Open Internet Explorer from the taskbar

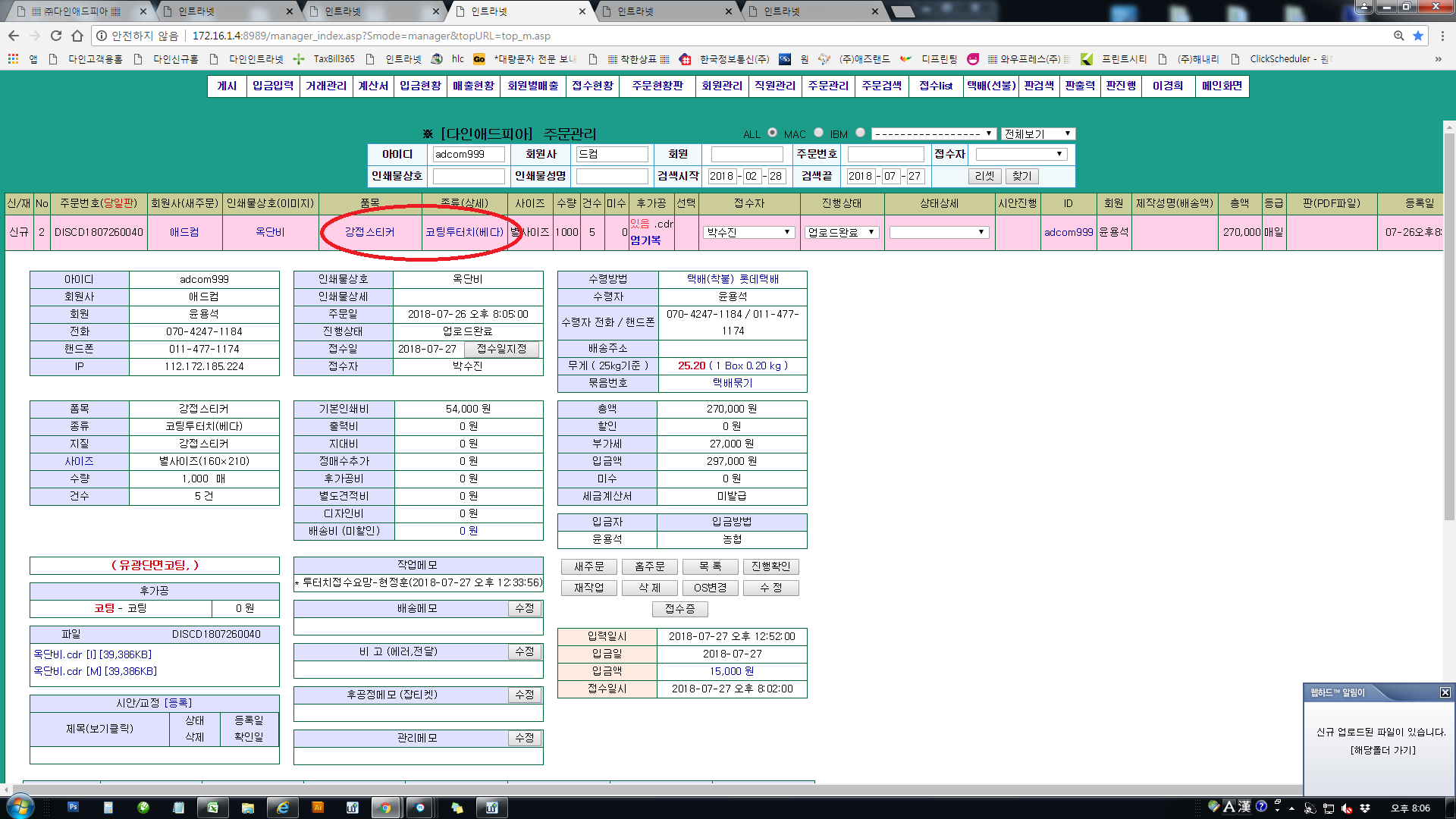click(283, 808)
